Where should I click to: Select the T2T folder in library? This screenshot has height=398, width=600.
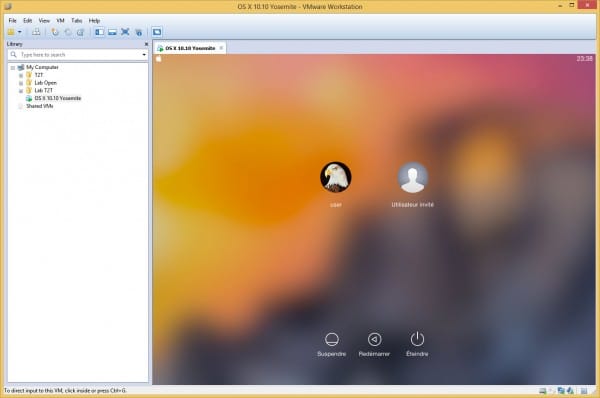39,75
